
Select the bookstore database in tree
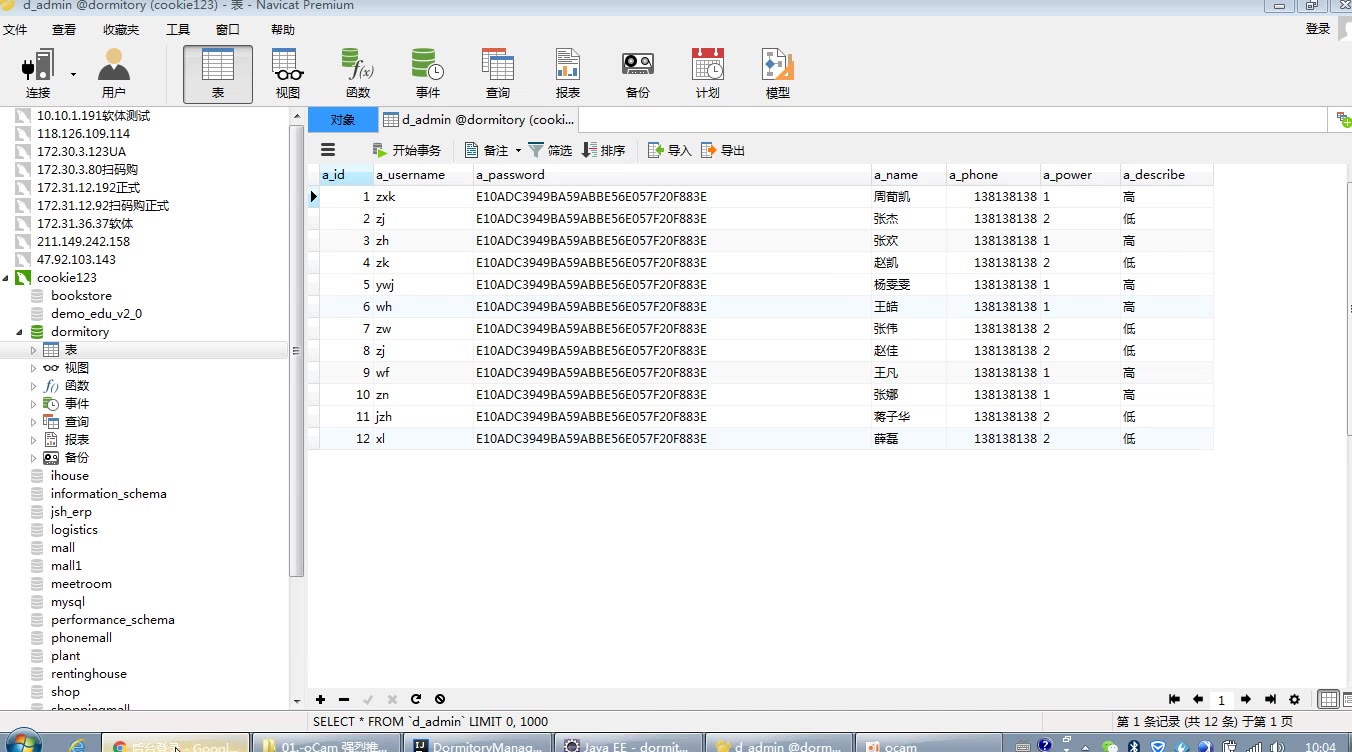[81, 296]
